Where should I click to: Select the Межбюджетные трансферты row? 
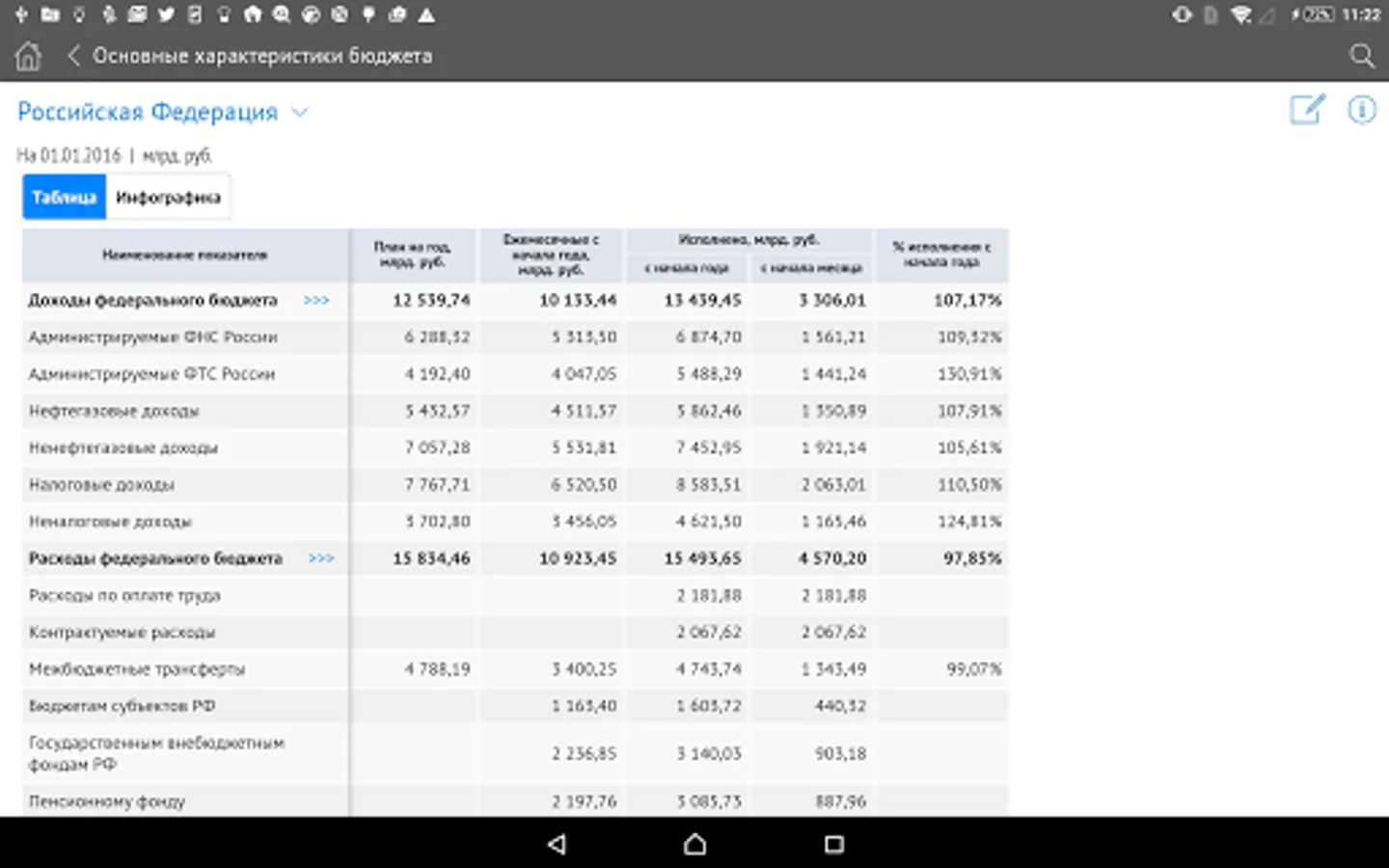point(515,668)
